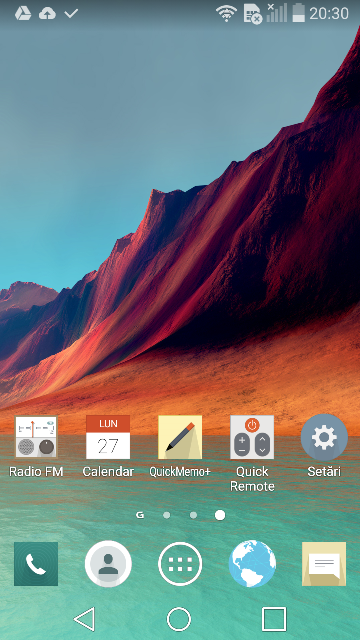
Task: Open the app drawer grid button
Action: [180, 564]
